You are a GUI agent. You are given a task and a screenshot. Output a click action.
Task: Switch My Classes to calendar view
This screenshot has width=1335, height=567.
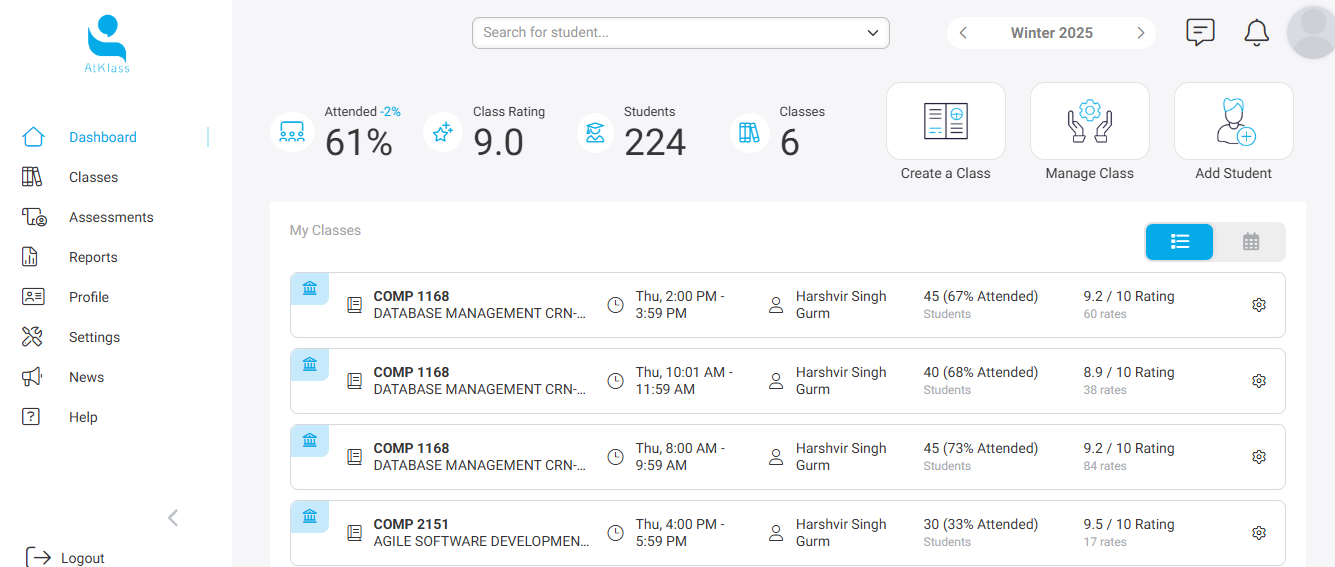coord(1250,242)
